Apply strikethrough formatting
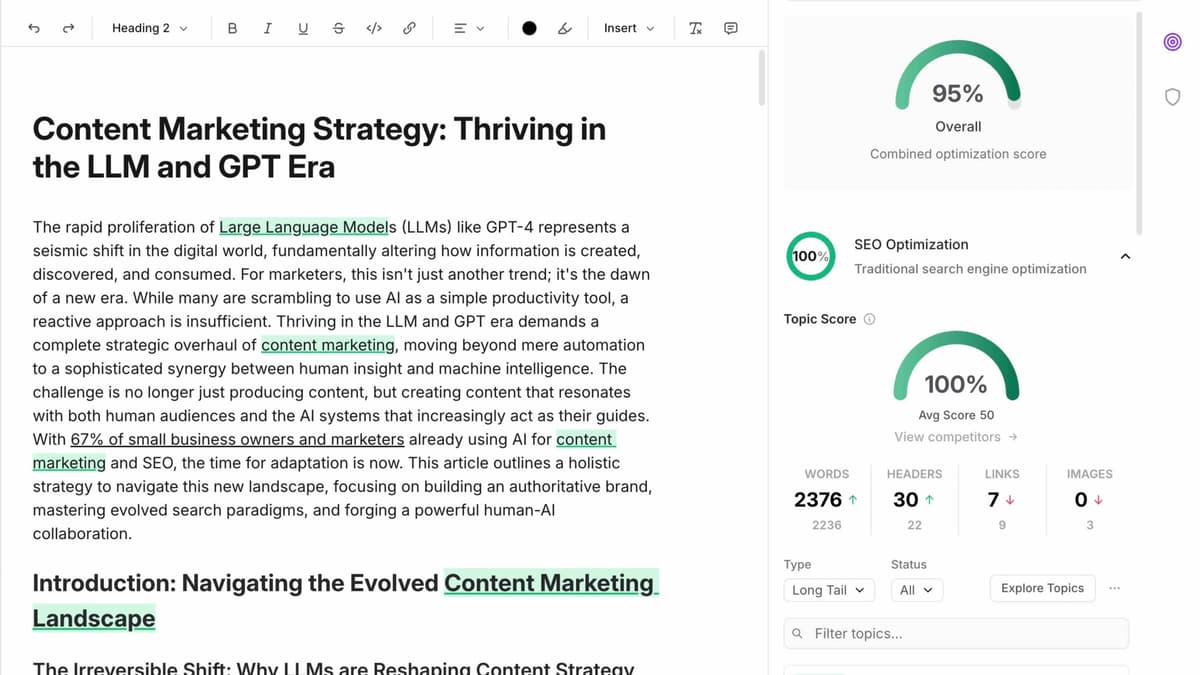This screenshot has width=1200, height=675. [x=338, y=28]
